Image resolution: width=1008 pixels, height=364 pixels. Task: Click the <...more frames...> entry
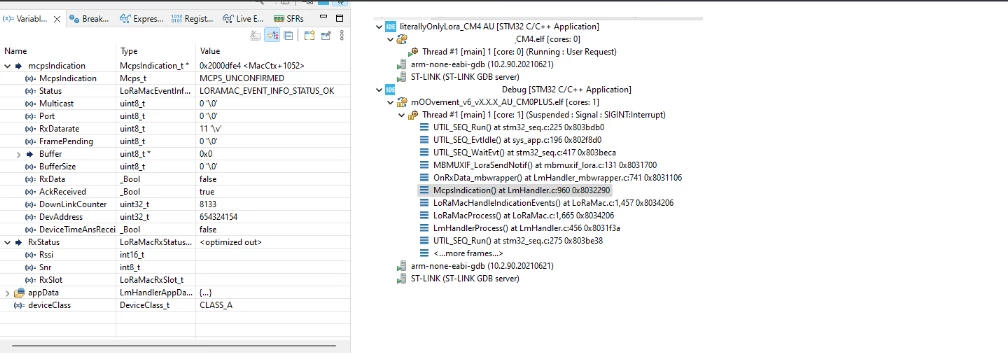coord(461,253)
